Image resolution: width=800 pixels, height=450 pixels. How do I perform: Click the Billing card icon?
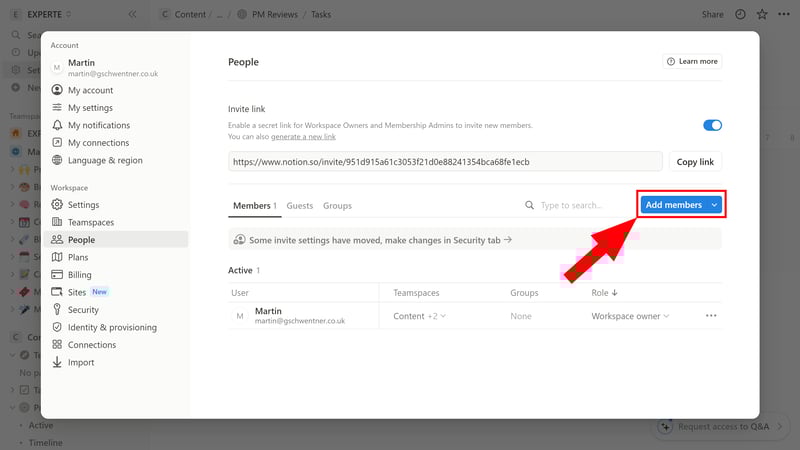pos(57,274)
